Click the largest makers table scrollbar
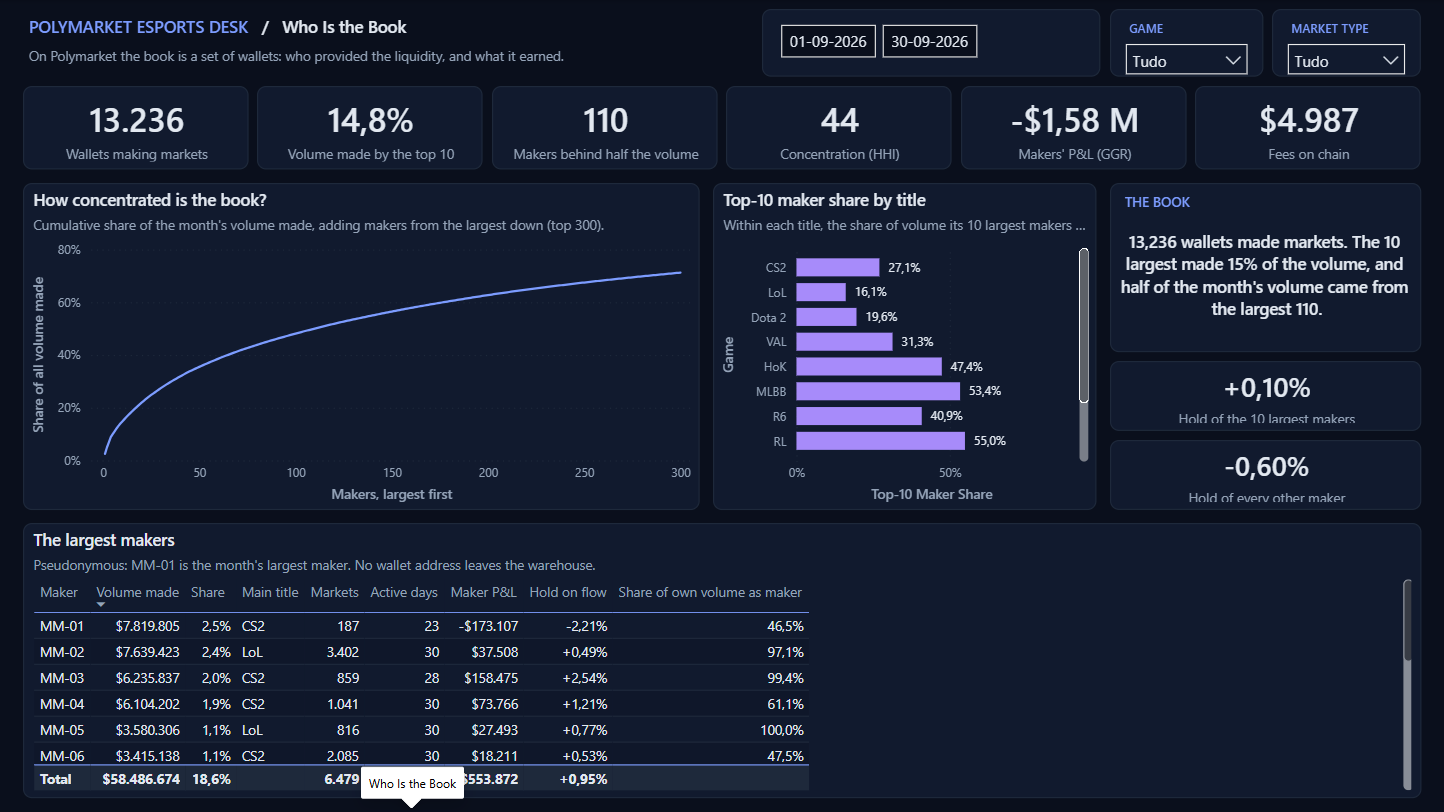1444x812 pixels. coord(1408,620)
